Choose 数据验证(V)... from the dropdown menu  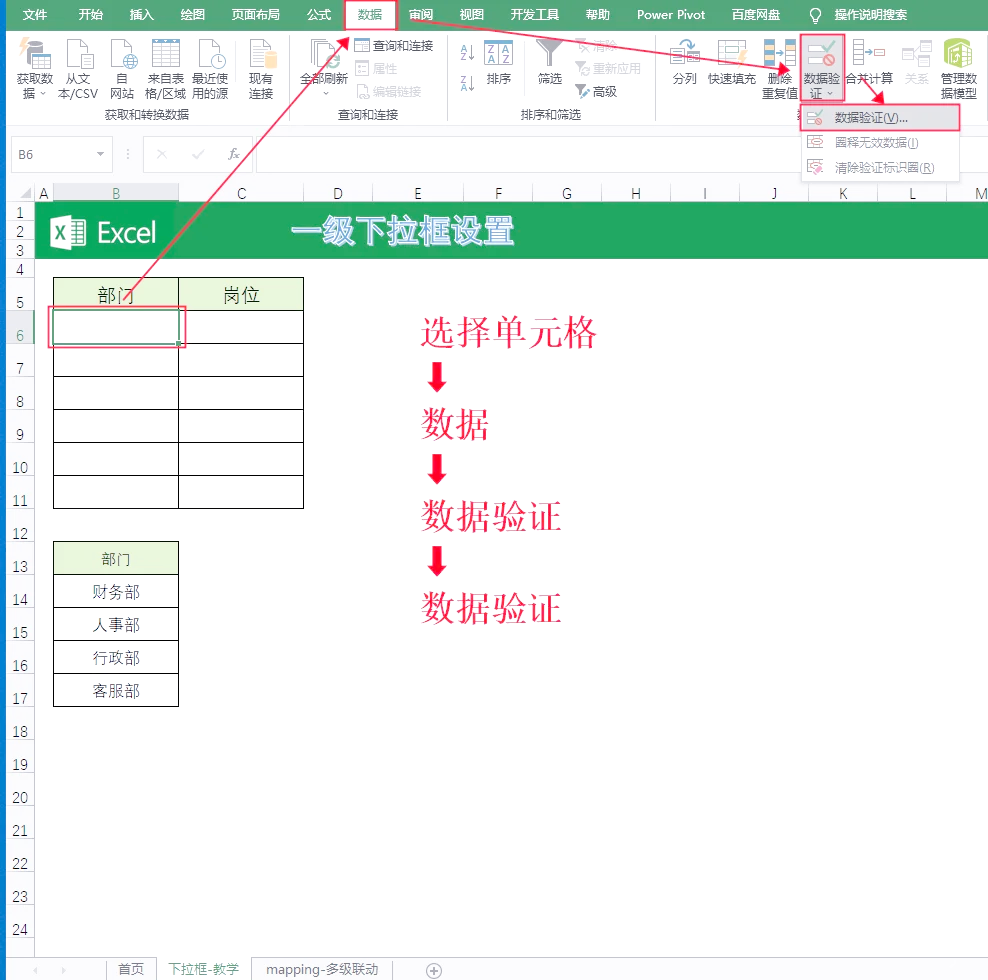[x=880, y=118]
